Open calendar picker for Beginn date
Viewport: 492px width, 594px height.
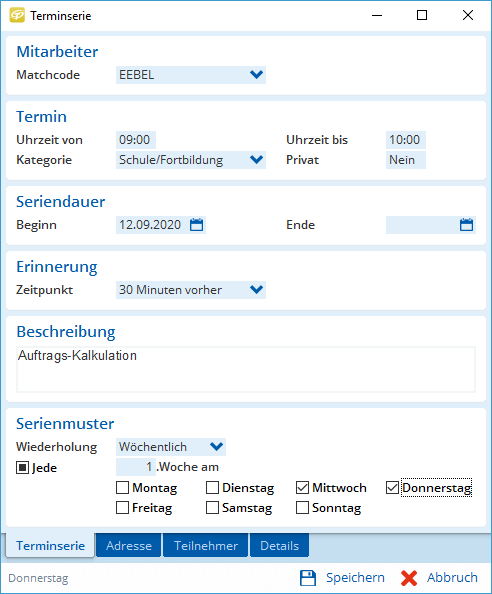(197, 225)
